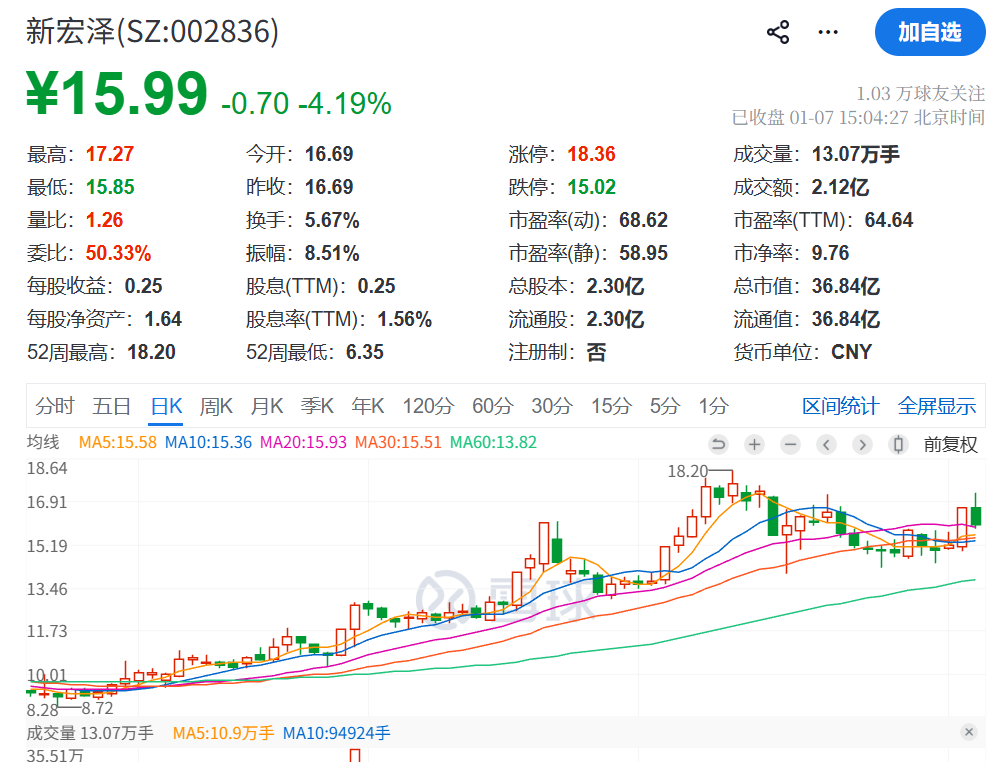Viewport: 1007px width, 762px height.
Task: Click 52周最低 value 6.35
Action: pyautogui.click(x=365, y=352)
